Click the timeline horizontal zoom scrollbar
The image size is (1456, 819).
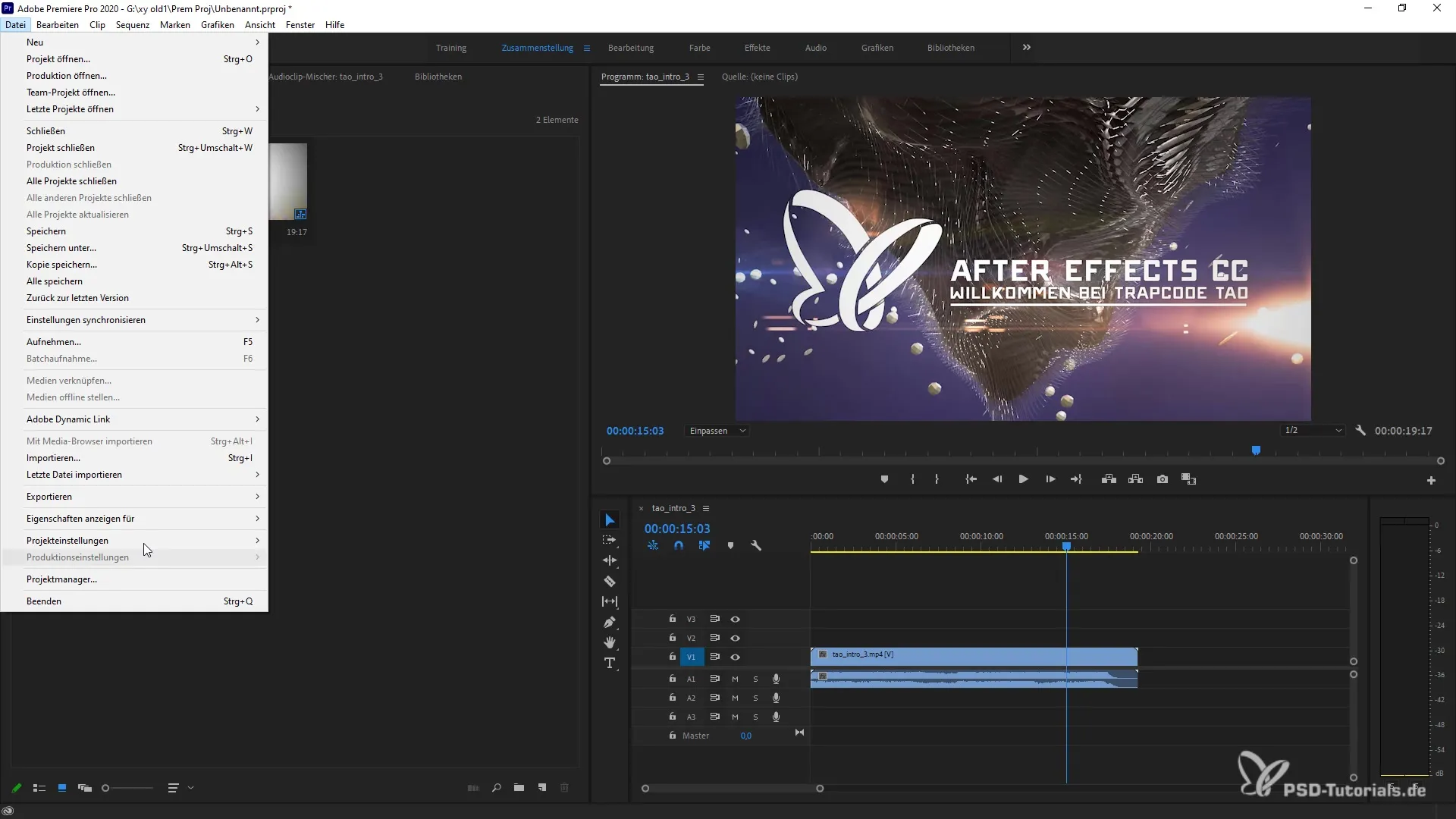click(733, 789)
